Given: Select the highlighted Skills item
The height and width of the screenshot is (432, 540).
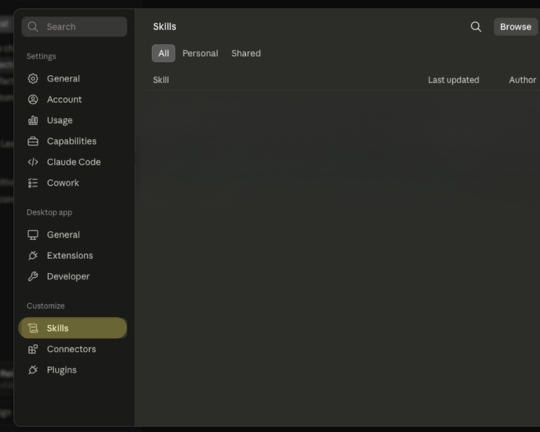Looking at the screenshot, I should coord(73,328).
